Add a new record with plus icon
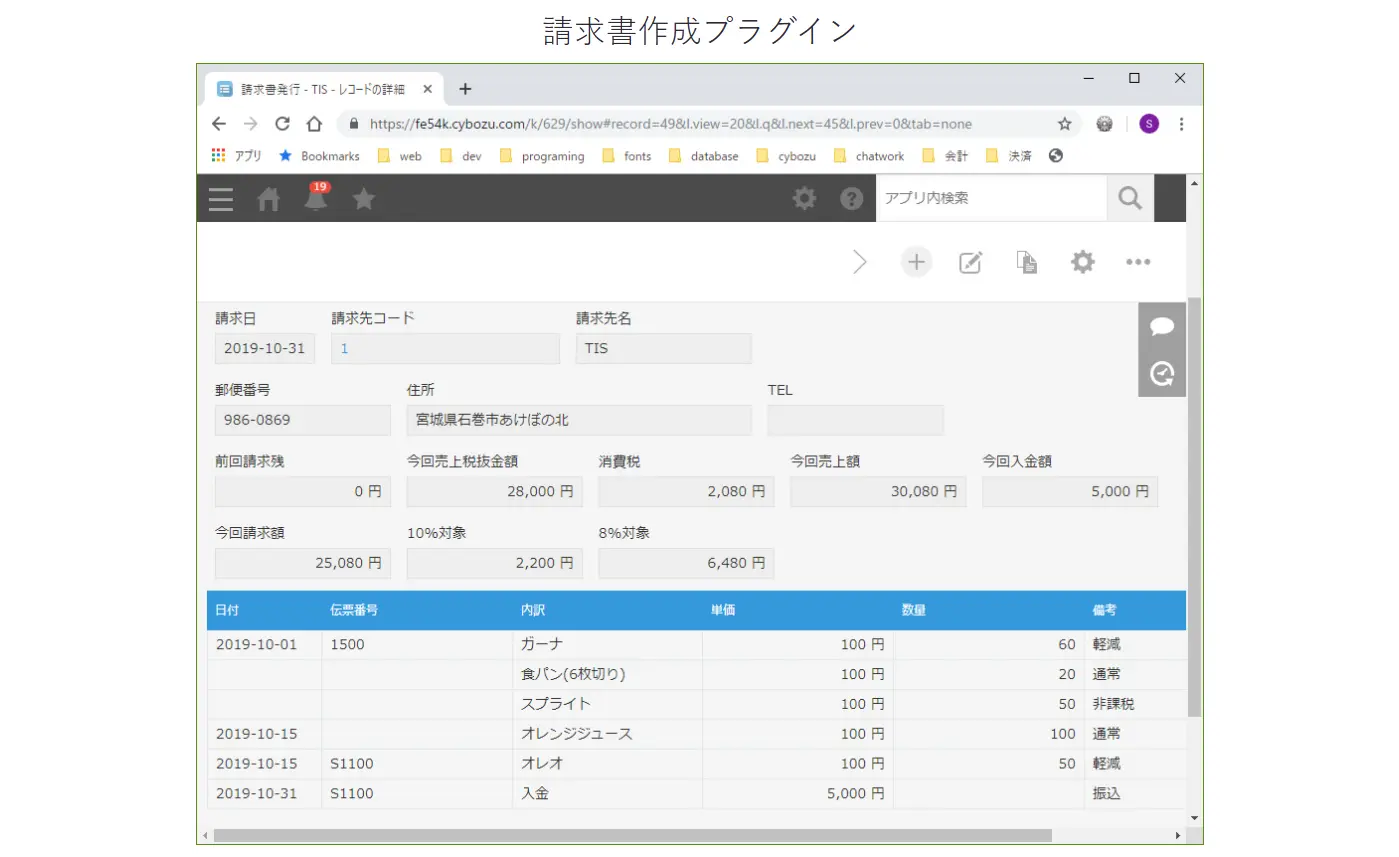The width and height of the screenshot is (1399, 857). pos(916,262)
